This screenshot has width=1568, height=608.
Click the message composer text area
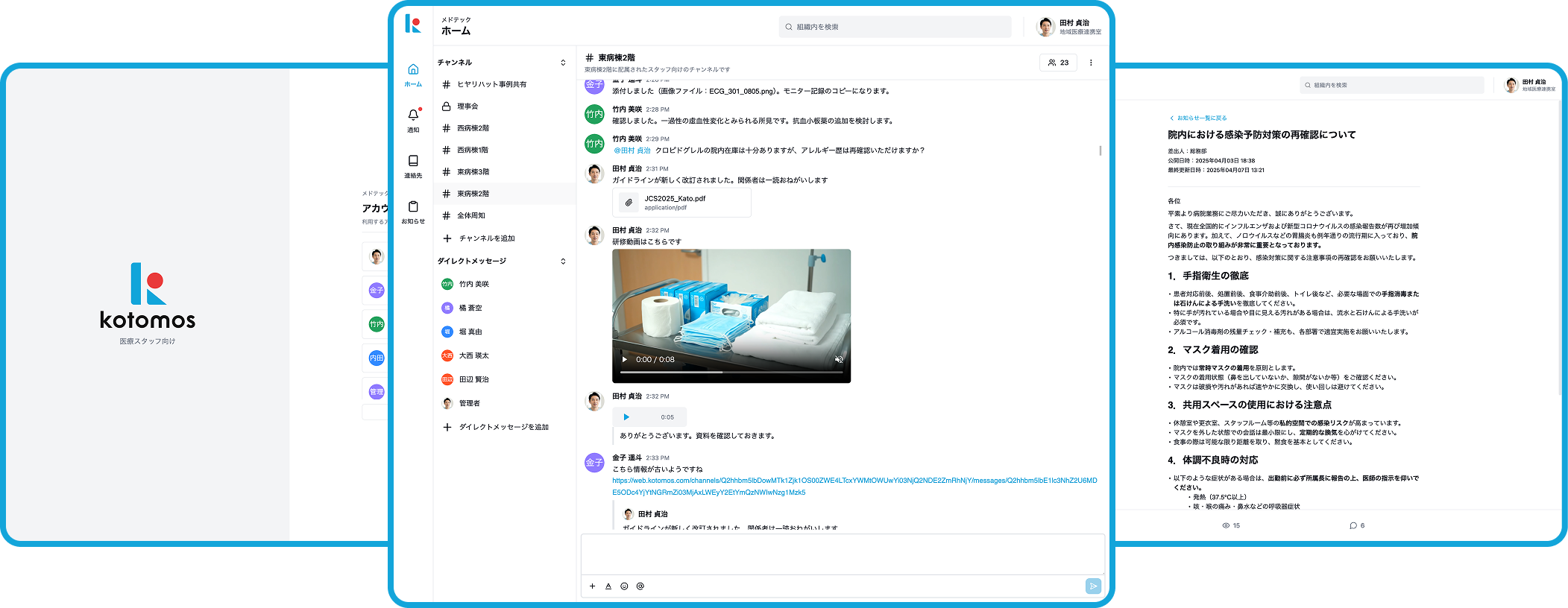843,554
